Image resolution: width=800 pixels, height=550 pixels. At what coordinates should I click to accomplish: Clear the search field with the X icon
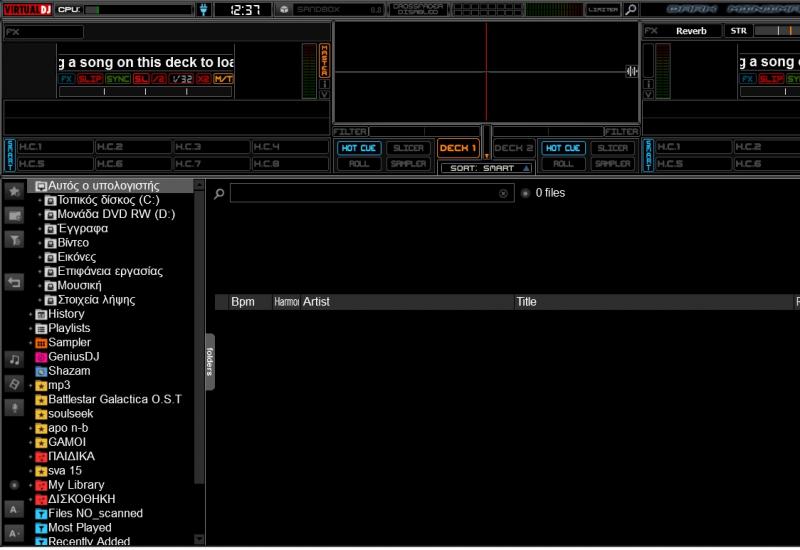click(503, 193)
